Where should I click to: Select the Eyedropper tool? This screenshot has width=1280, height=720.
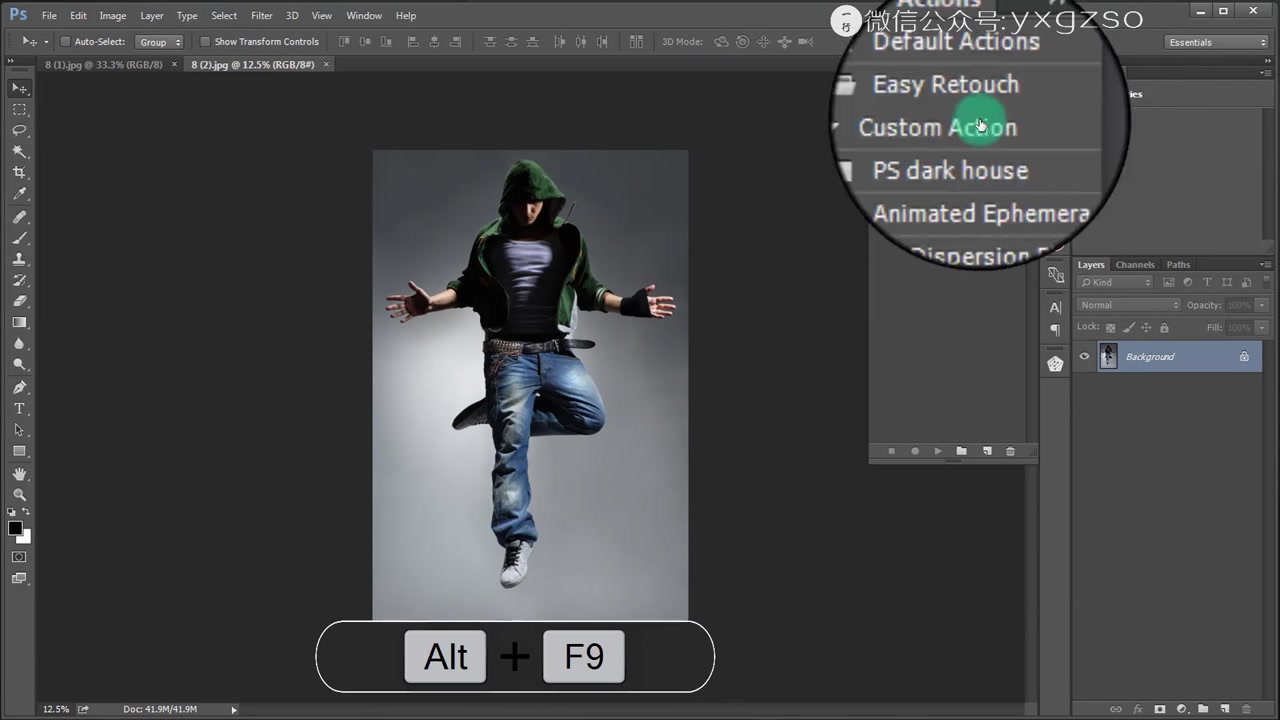tap(19, 195)
